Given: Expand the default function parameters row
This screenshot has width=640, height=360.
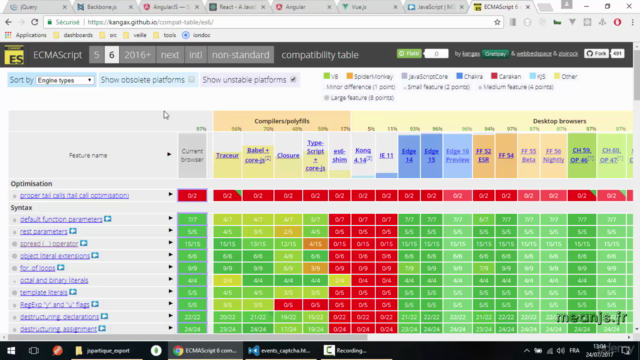Looking at the screenshot, I should pyautogui.click(x=170, y=218).
